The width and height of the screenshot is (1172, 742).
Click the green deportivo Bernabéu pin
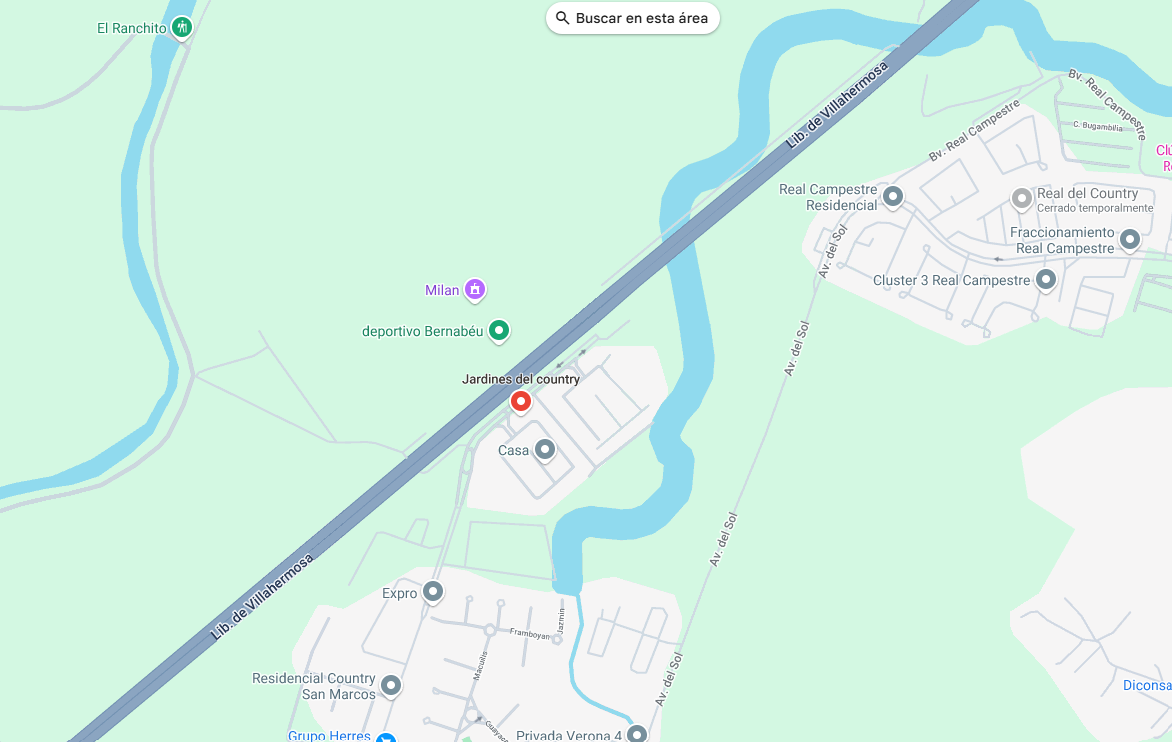(499, 330)
